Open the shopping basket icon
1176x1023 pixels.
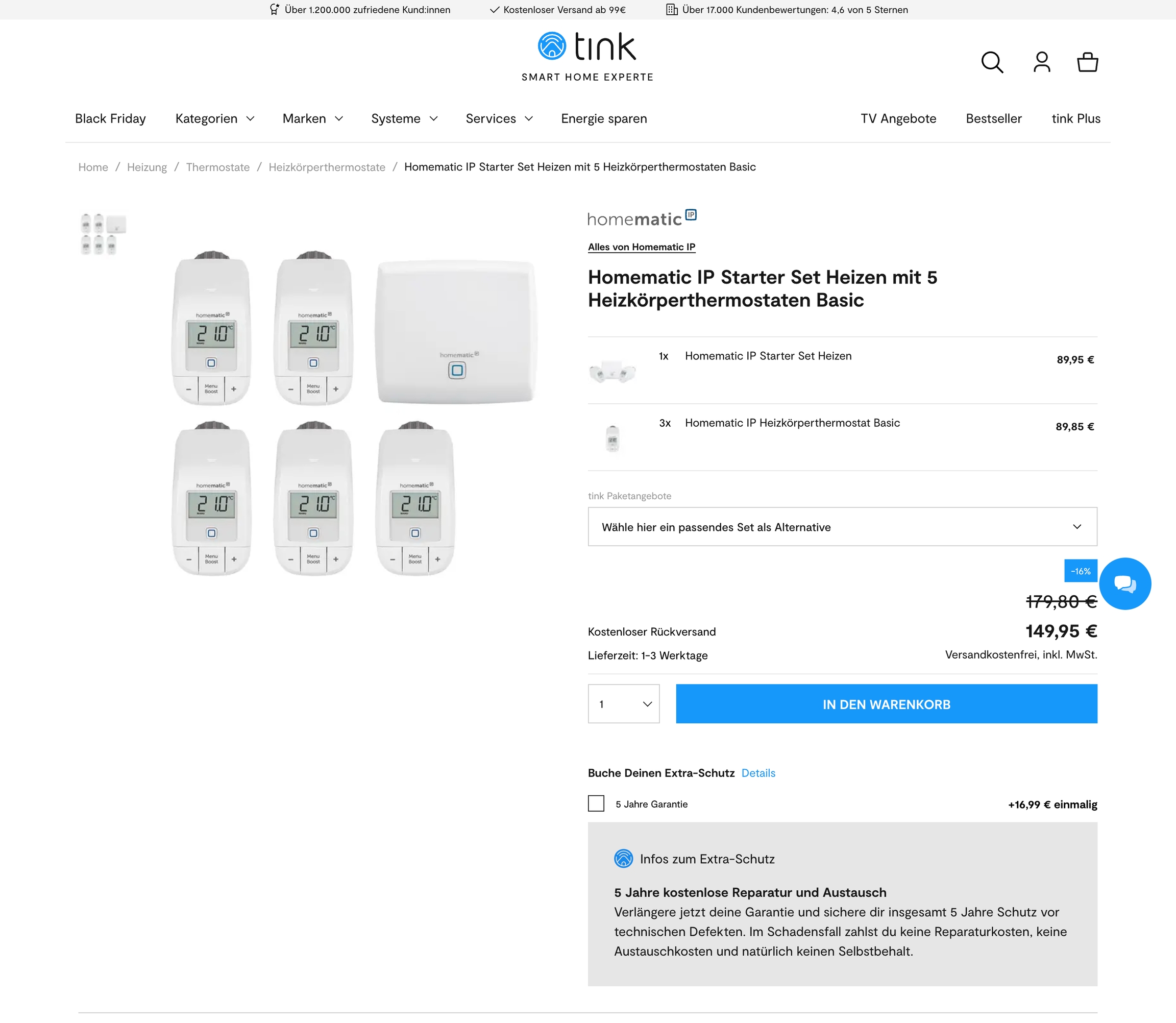(x=1087, y=62)
